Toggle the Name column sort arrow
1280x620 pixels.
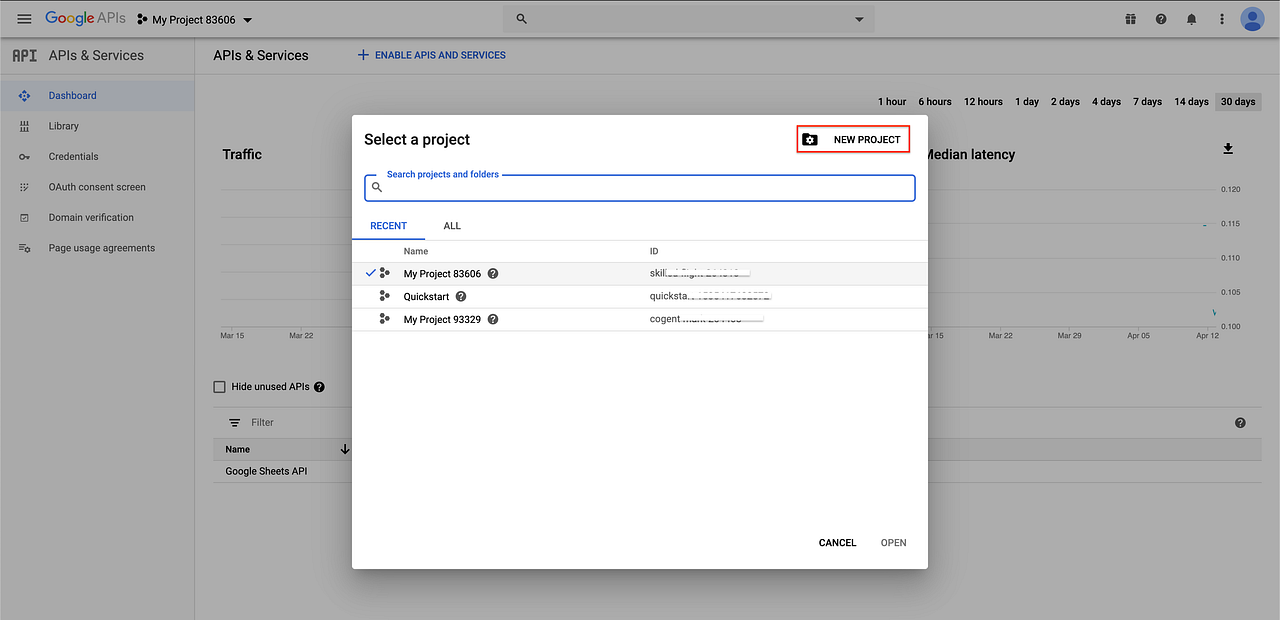point(345,449)
